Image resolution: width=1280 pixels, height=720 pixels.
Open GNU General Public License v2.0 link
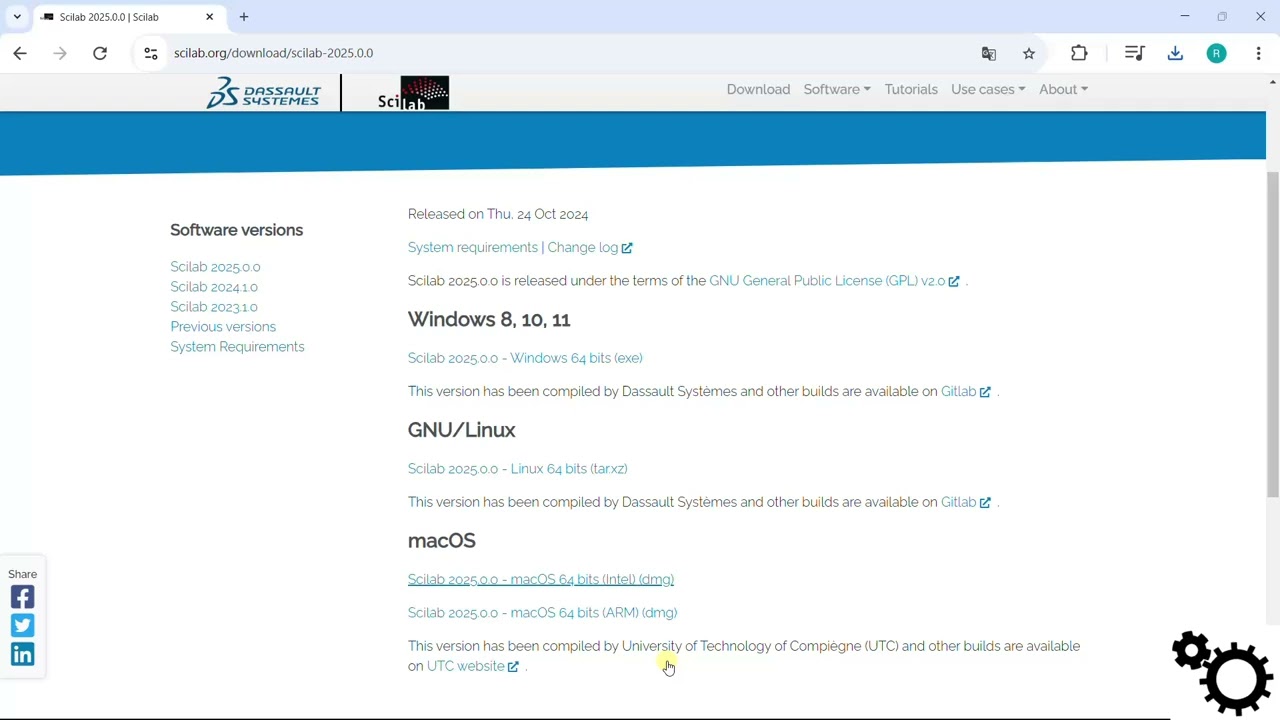(834, 281)
